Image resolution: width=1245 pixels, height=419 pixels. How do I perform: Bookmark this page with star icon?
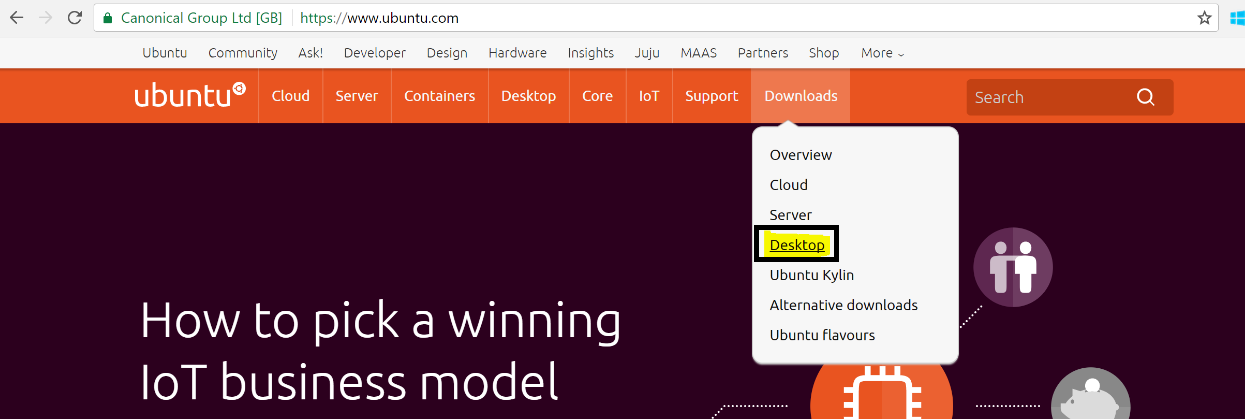tap(1204, 18)
